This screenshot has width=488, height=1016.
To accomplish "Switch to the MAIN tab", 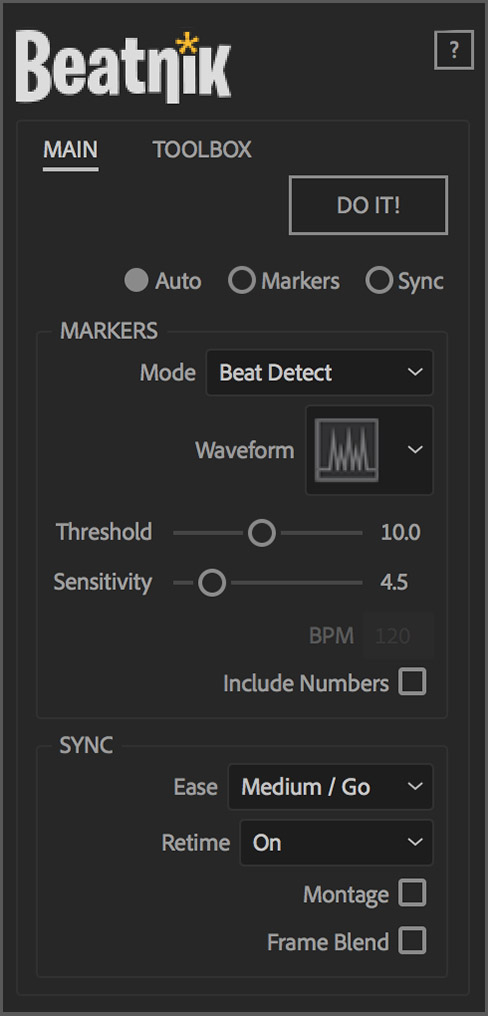I will click(71, 150).
